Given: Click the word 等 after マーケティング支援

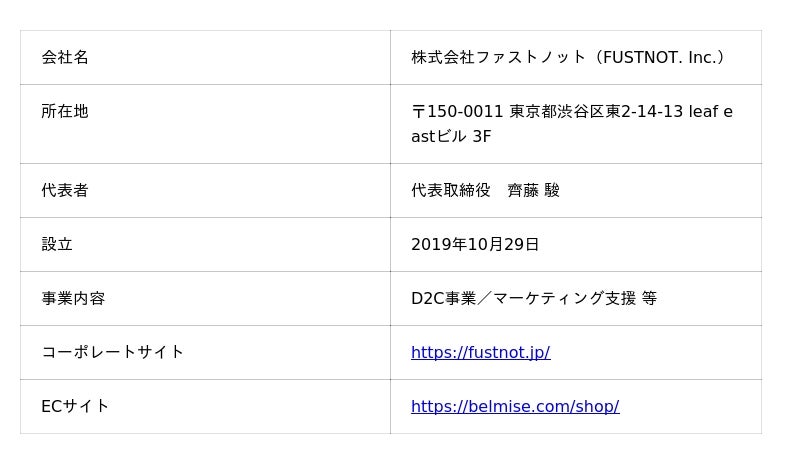Looking at the screenshot, I should (649, 298).
